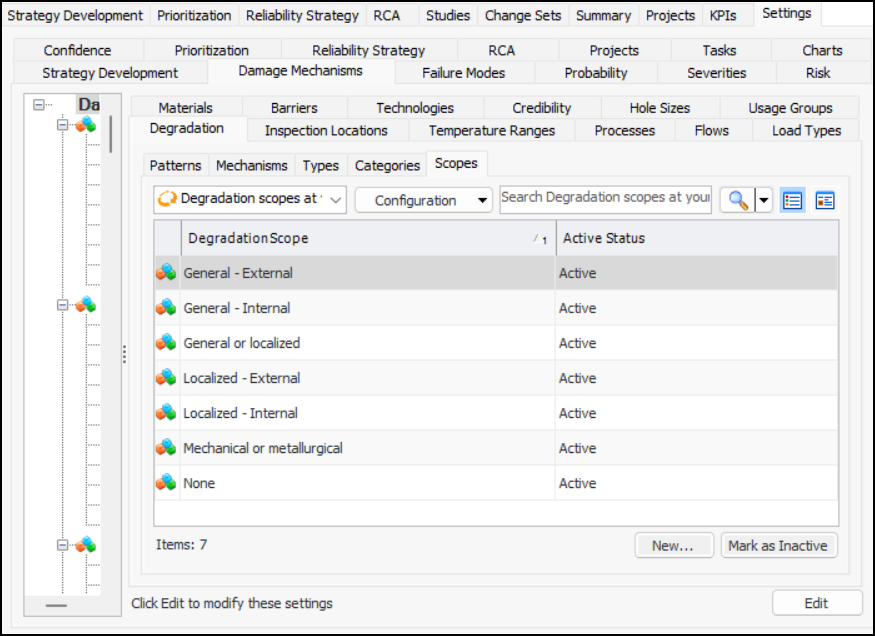
Task: Click the magnifier search icon
Action: point(737,200)
